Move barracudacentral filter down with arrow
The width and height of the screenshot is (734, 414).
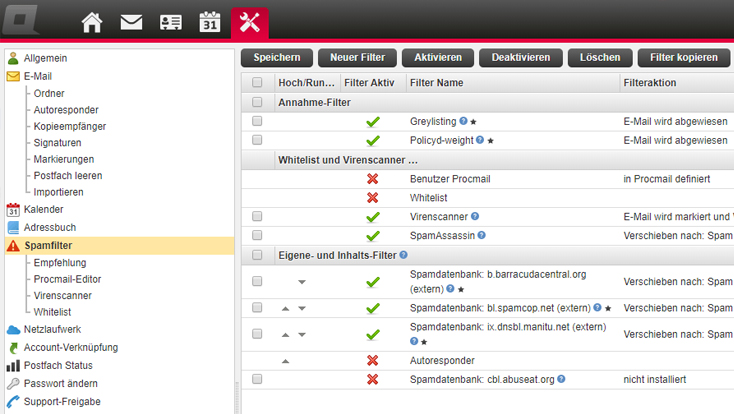click(302, 282)
